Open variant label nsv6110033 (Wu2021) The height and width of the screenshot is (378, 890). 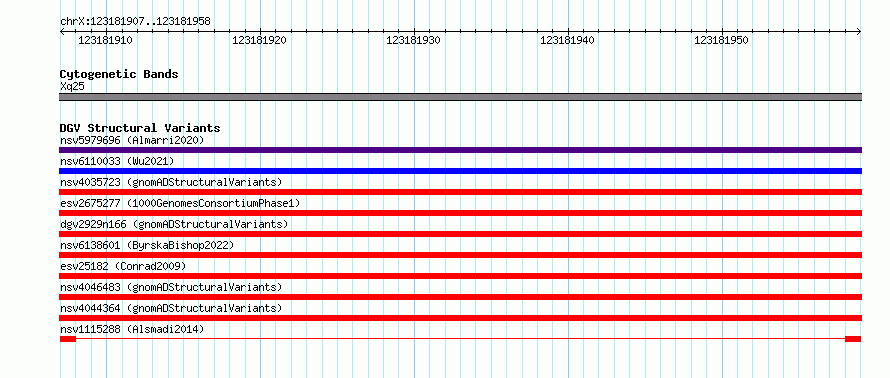pos(117,161)
